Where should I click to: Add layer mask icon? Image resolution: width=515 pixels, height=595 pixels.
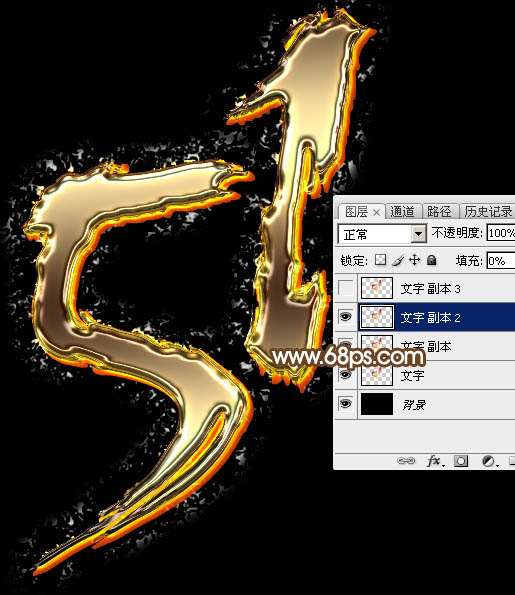pos(461,461)
